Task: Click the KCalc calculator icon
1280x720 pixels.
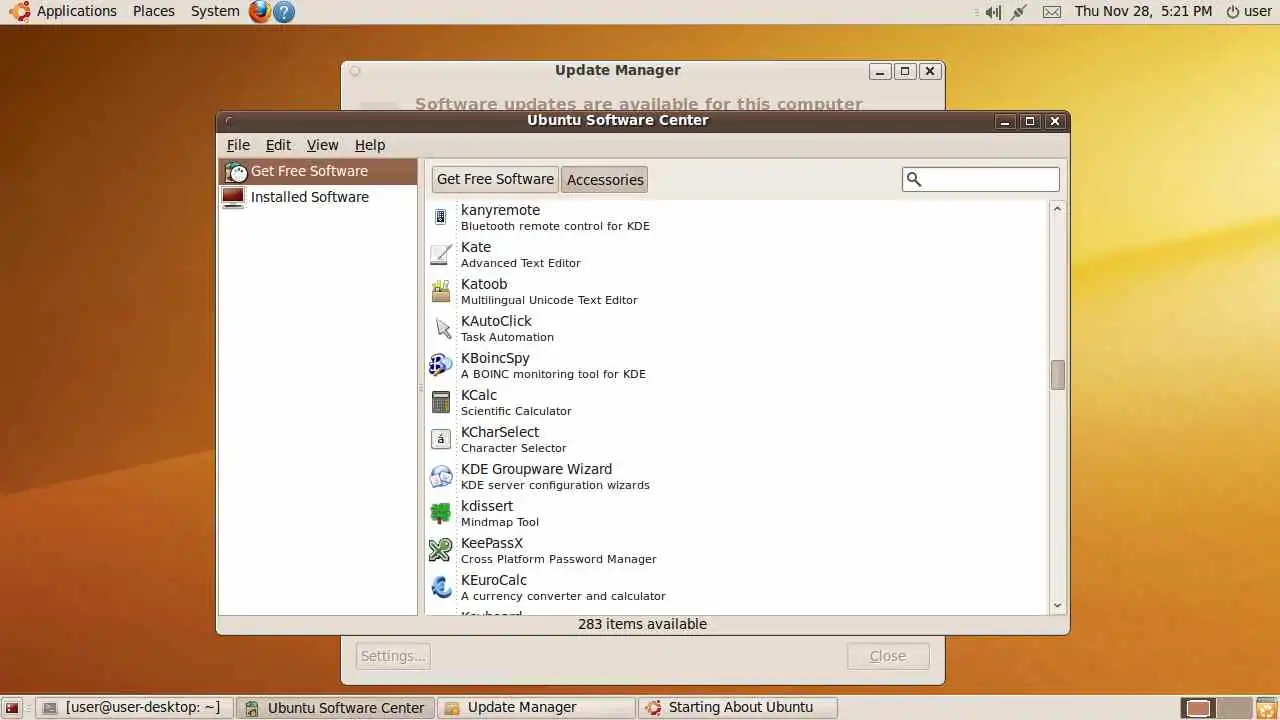Action: click(x=441, y=402)
